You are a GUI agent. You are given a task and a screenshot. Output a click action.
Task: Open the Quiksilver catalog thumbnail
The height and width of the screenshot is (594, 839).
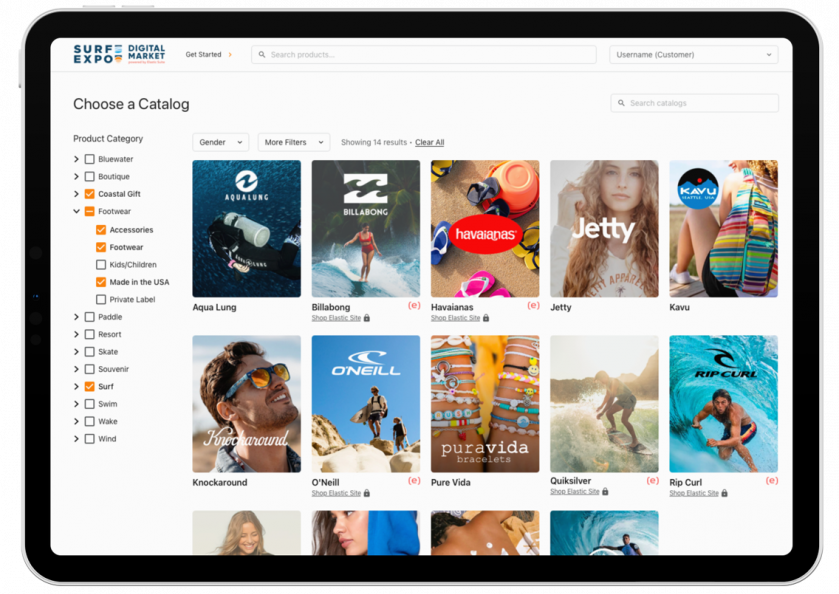(x=605, y=403)
